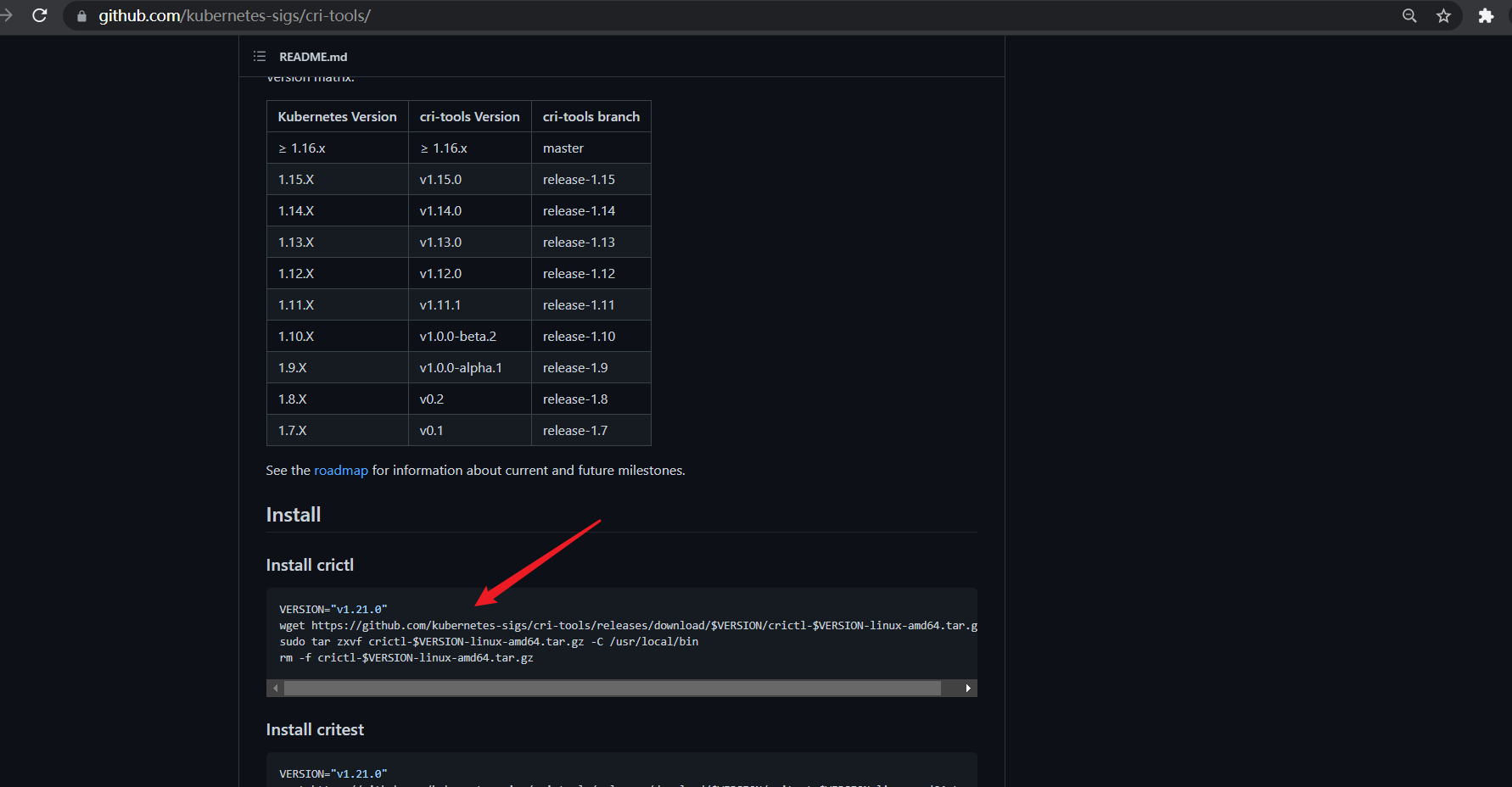Click the README.md file name header
Screen dimensions: 1512x787
coord(313,57)
